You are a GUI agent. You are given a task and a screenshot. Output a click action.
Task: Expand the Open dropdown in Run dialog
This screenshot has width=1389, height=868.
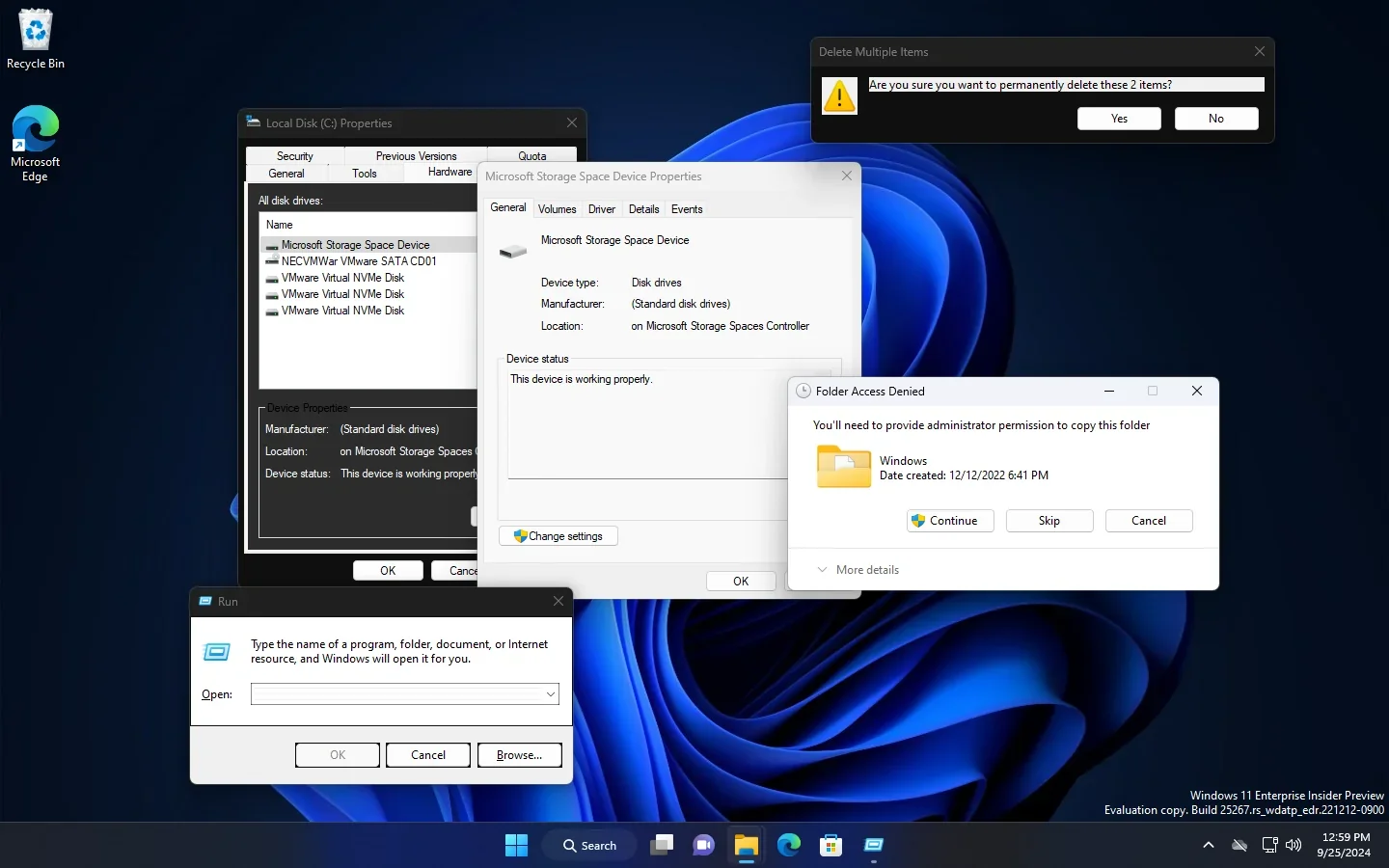coord(551,694)
